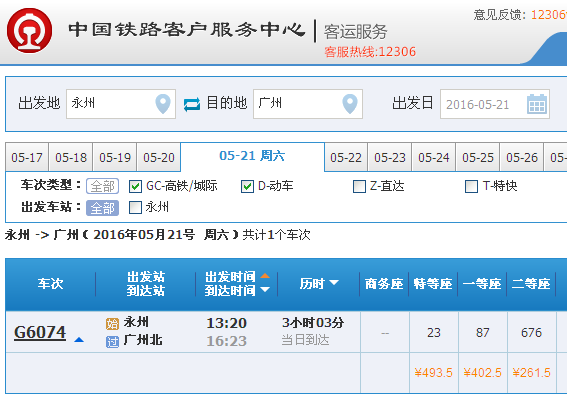The height and width of the screenshot is (399, 567).
Task: Click 客服热线:12306 text
Action: tap(370, 52)
